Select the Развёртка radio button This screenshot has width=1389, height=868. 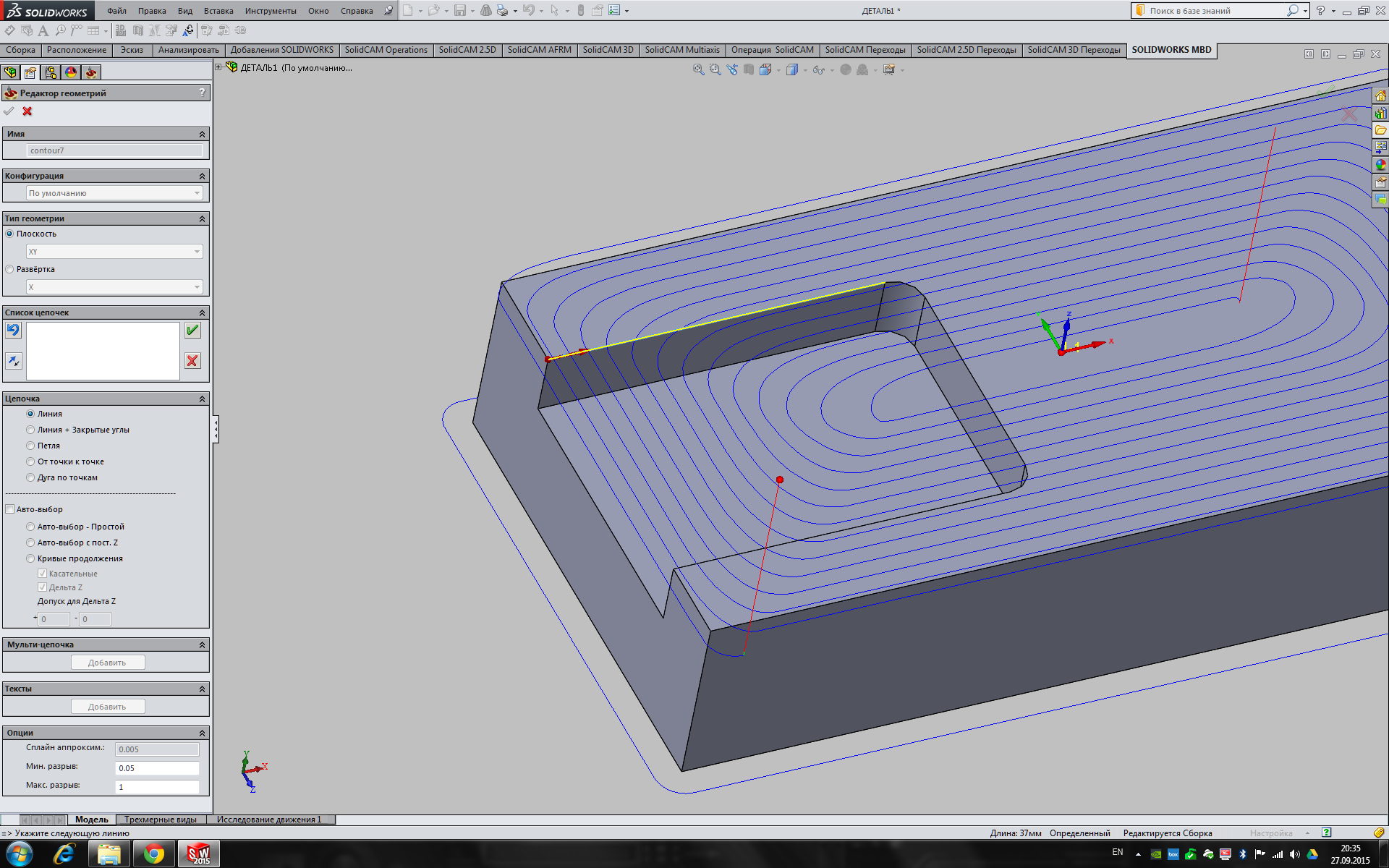(x=10, y=269)
